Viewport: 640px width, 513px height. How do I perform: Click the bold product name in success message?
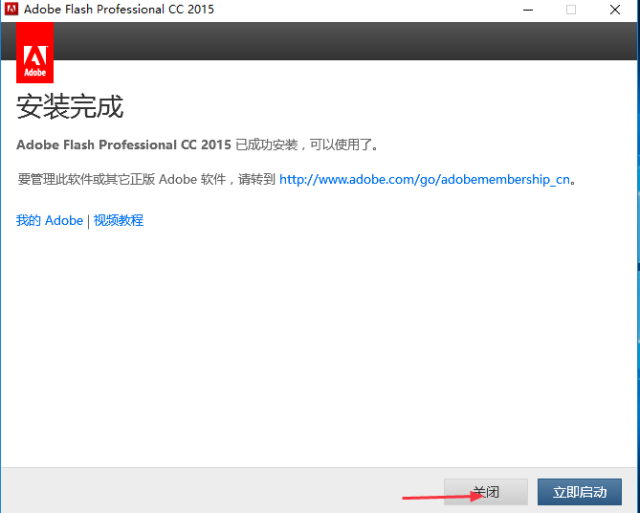click(x=123, y=145)
